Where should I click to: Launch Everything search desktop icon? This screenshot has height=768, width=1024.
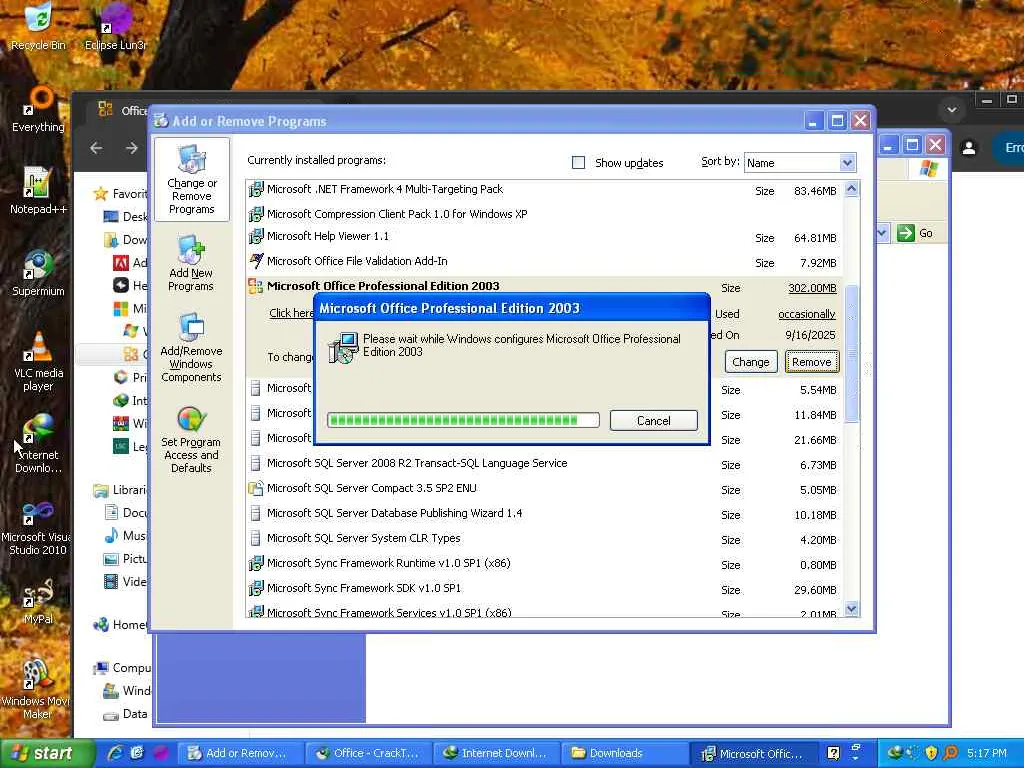[x=38, y=108]
